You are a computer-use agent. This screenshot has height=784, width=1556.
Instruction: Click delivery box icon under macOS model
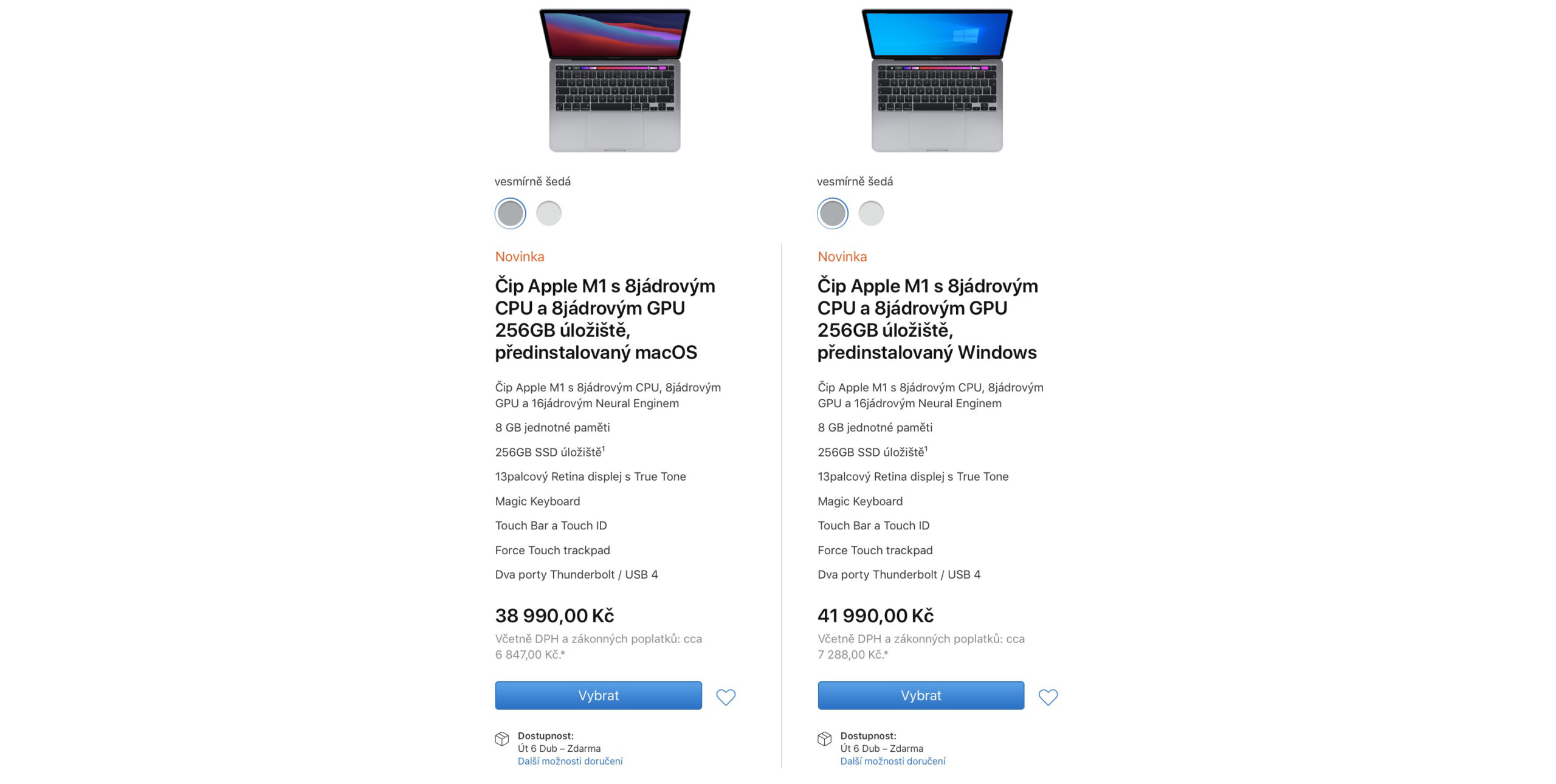pyautogui.click(x=501, y=738)
